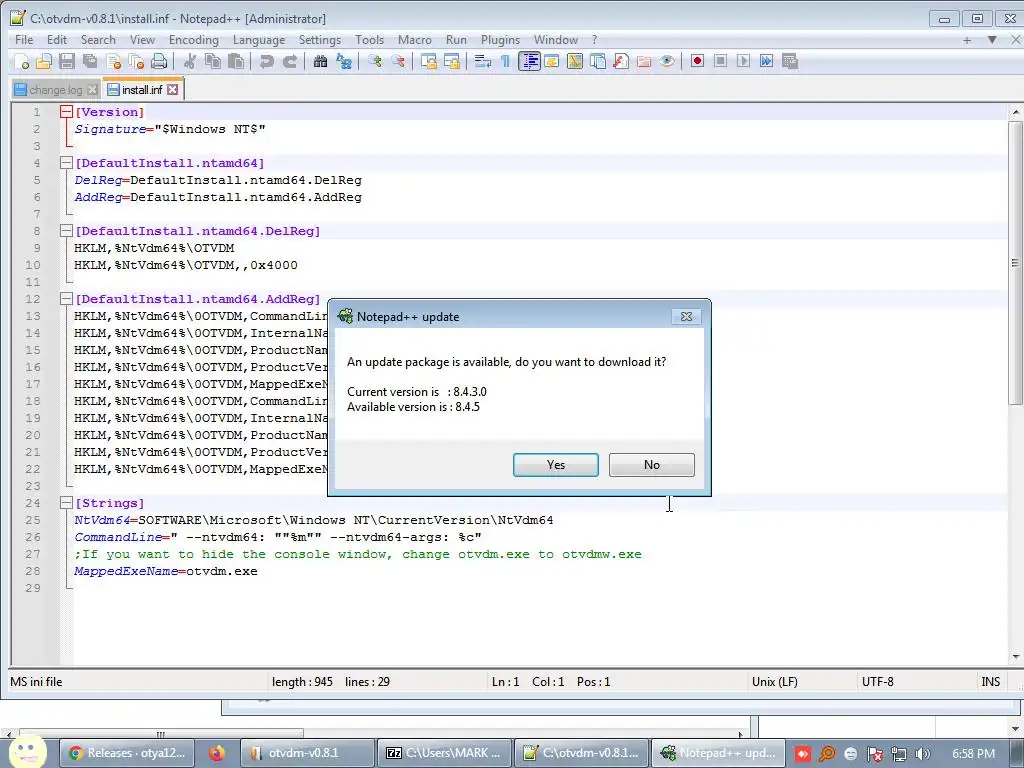Click the volume speaker tray icon
Image resolution: width=1024 pixels, height=768 pixels.
922,754
